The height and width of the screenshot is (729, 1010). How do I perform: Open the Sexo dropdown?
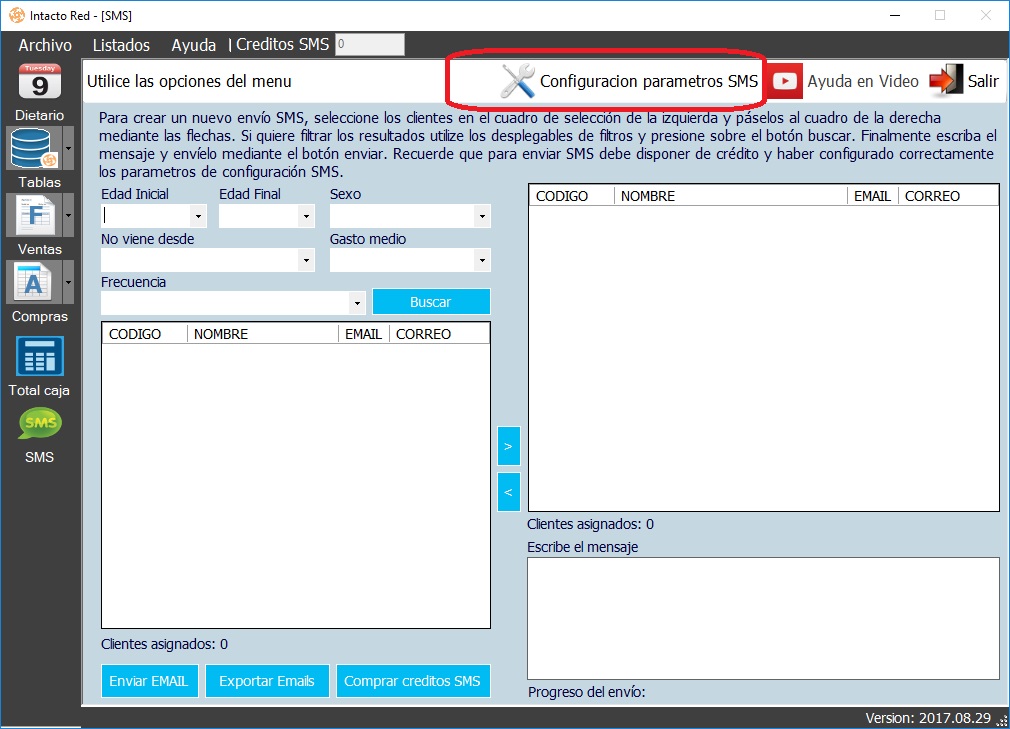(482, 216)
